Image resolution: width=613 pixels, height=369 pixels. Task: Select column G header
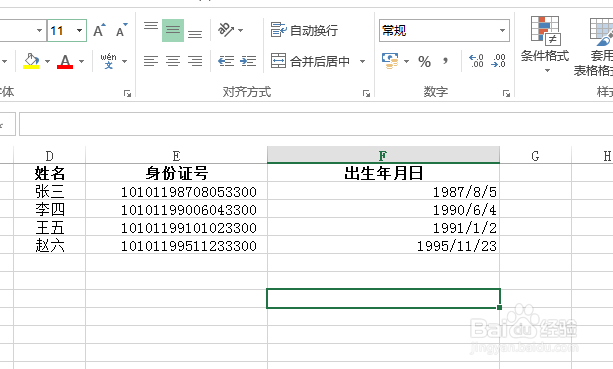[535, 156]
